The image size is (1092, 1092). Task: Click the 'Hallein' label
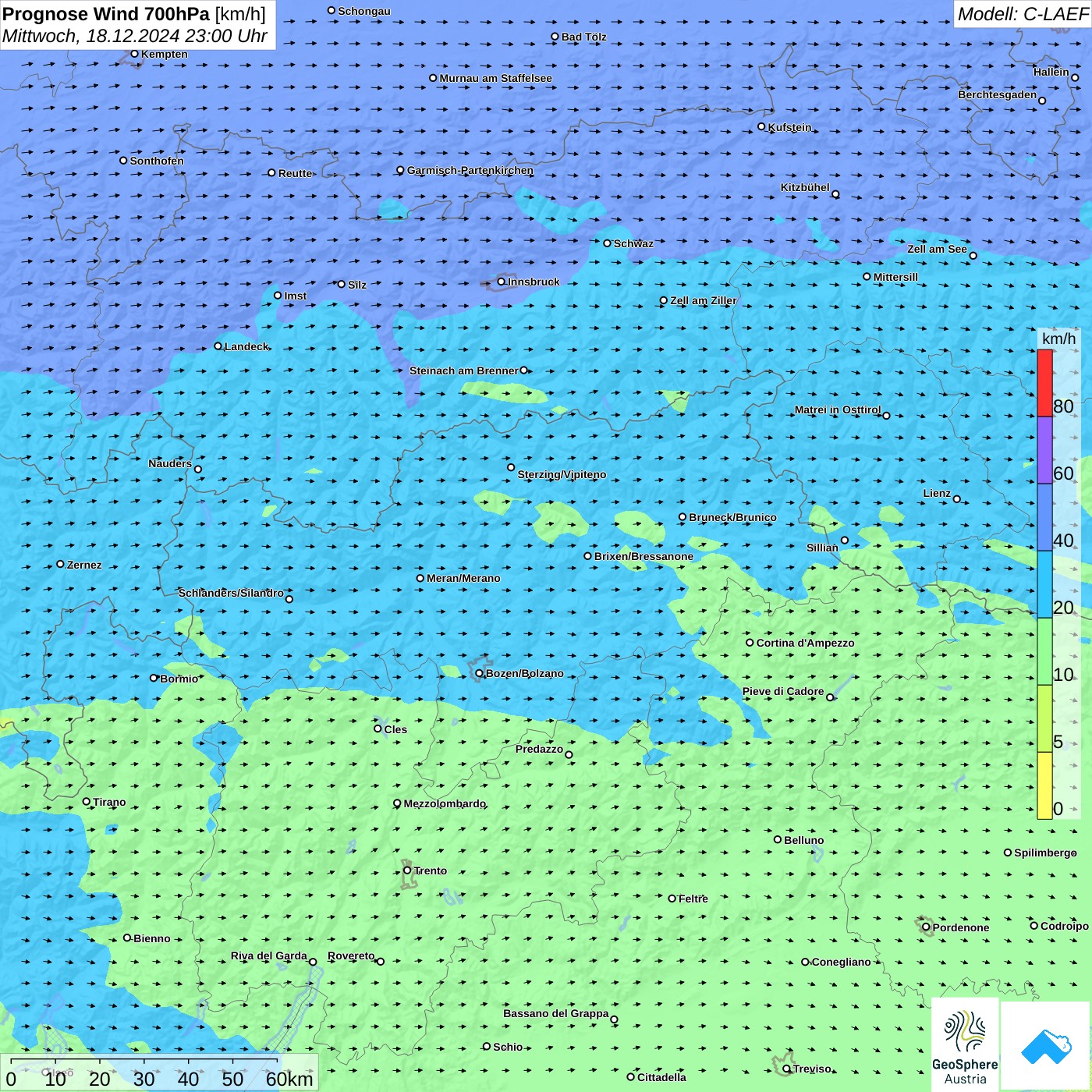[1051, 72]
